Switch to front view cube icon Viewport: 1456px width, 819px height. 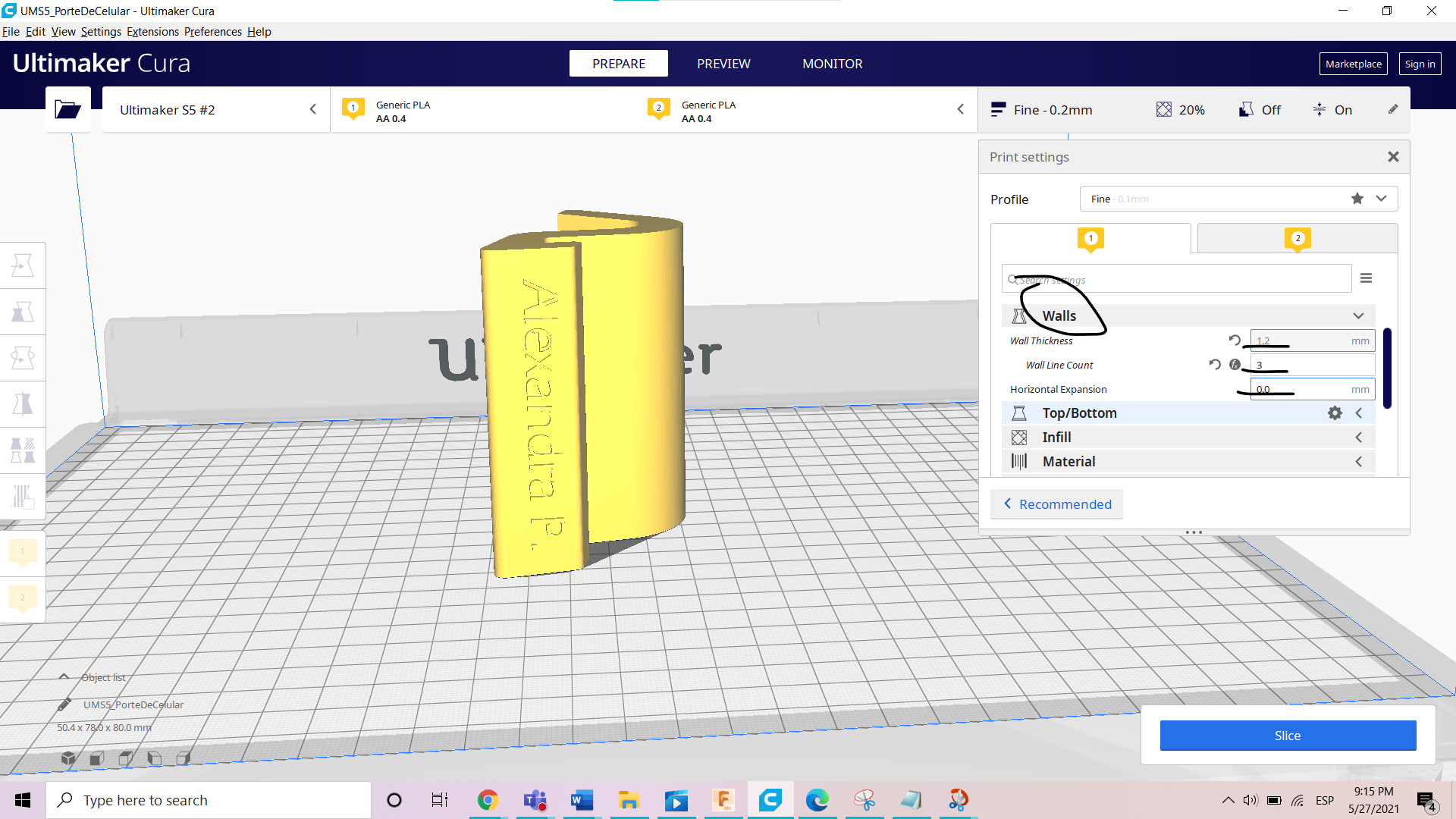click(x=97, y=758)
